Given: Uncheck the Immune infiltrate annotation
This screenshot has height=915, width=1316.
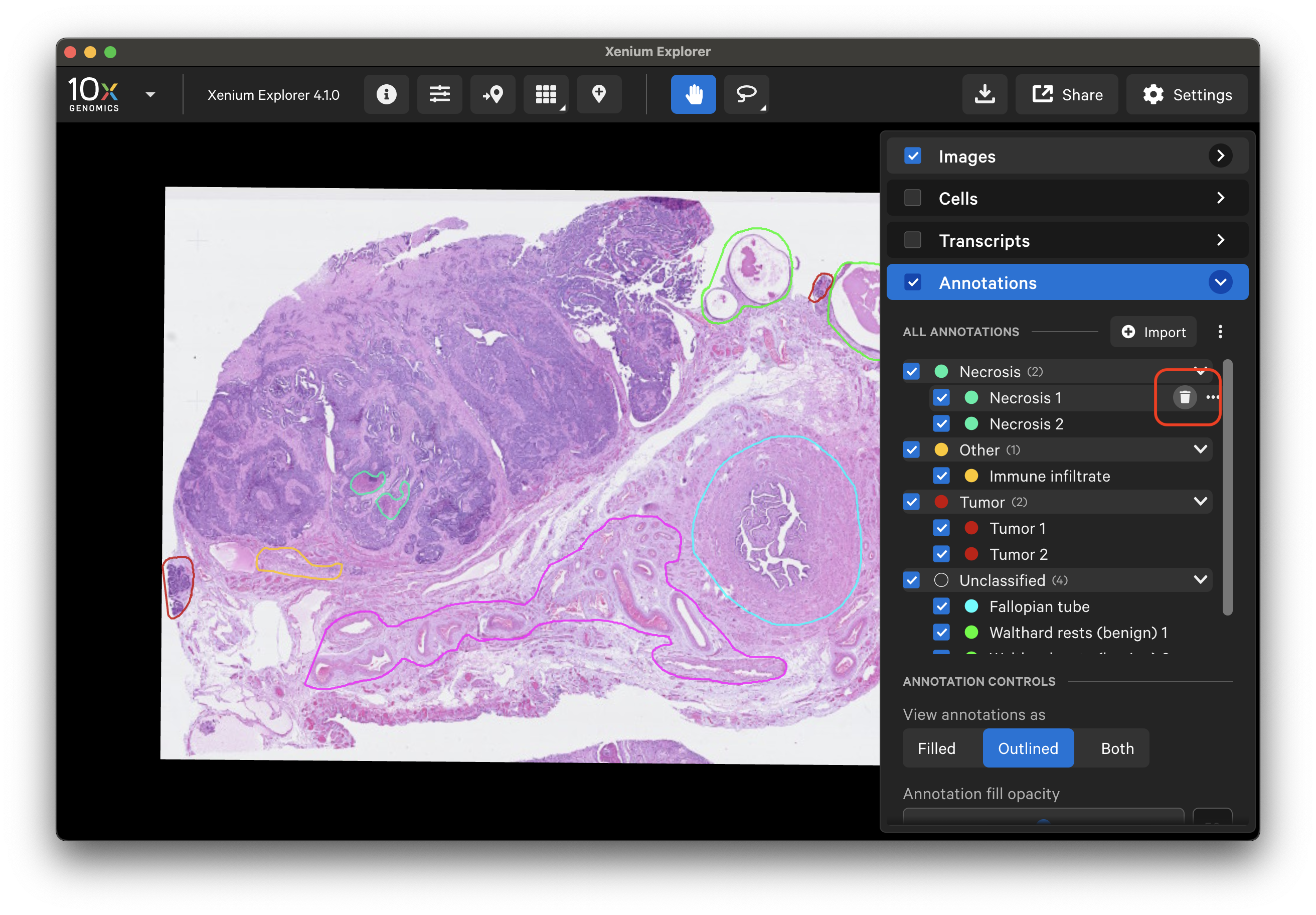Looking at the screenshot, I should pyautogui.click(x=941, y=476).
